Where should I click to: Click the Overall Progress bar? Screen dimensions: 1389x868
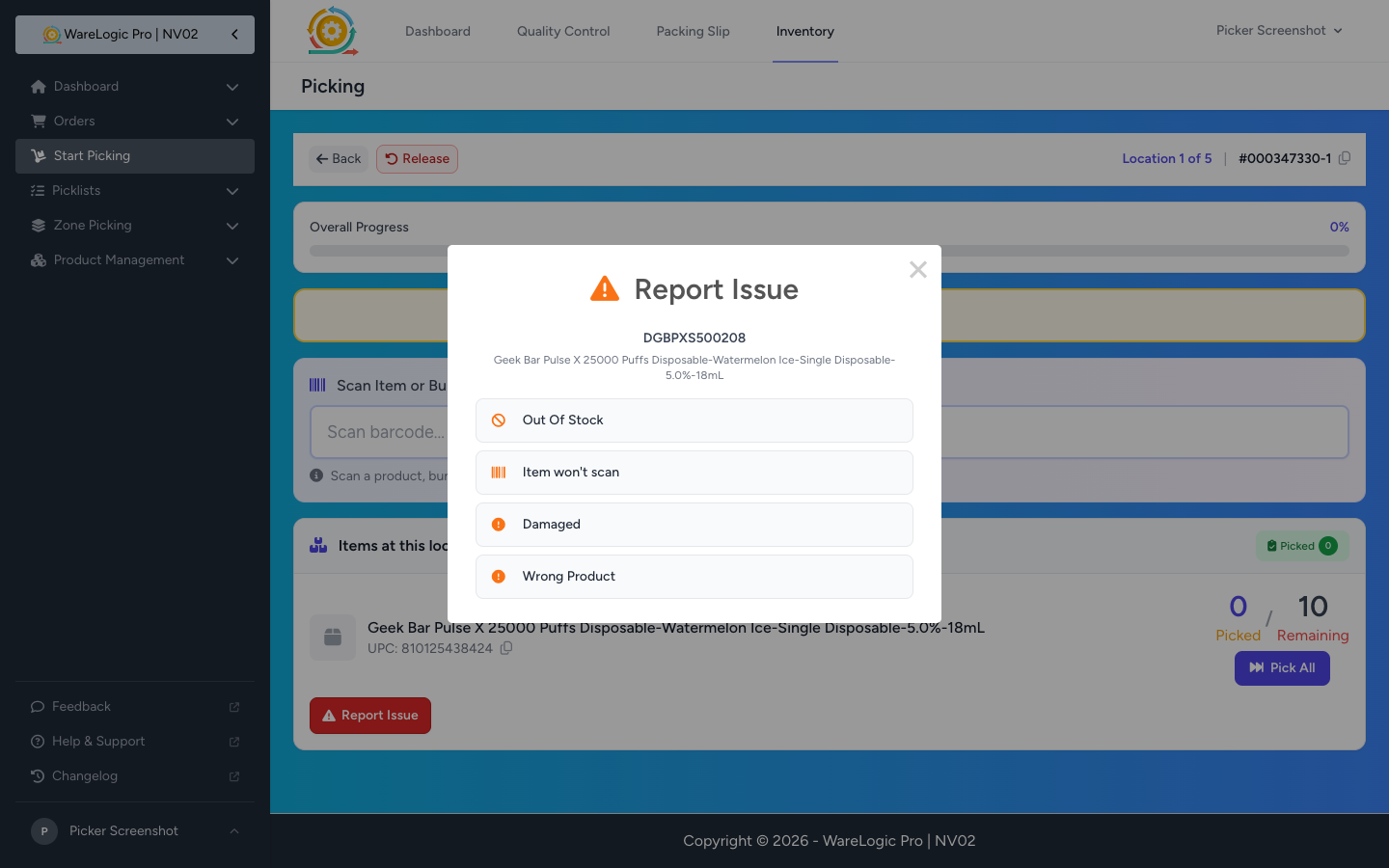click(829, 250)
